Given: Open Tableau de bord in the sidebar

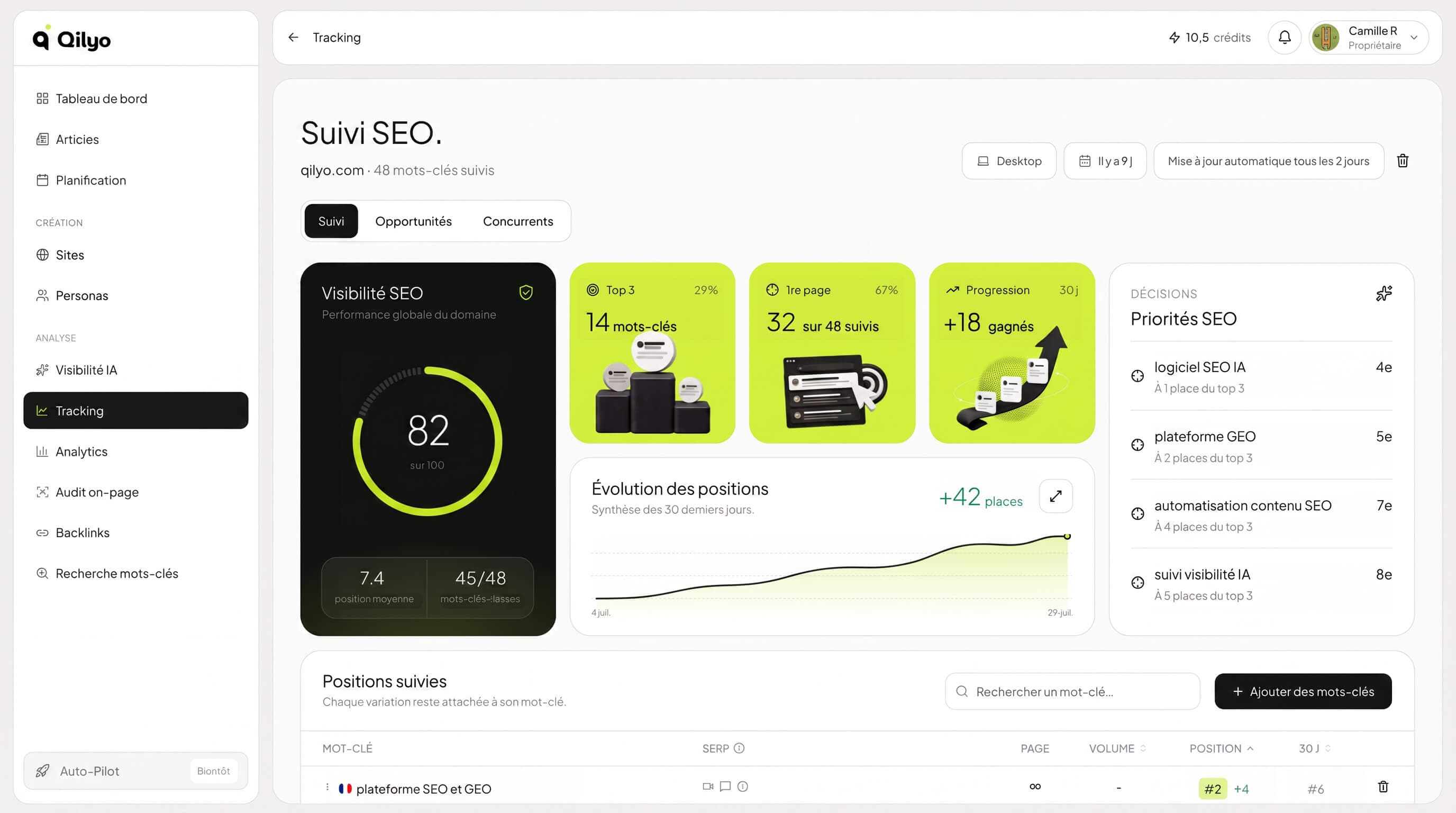Looking at the screenshot, I should [135, 98].
